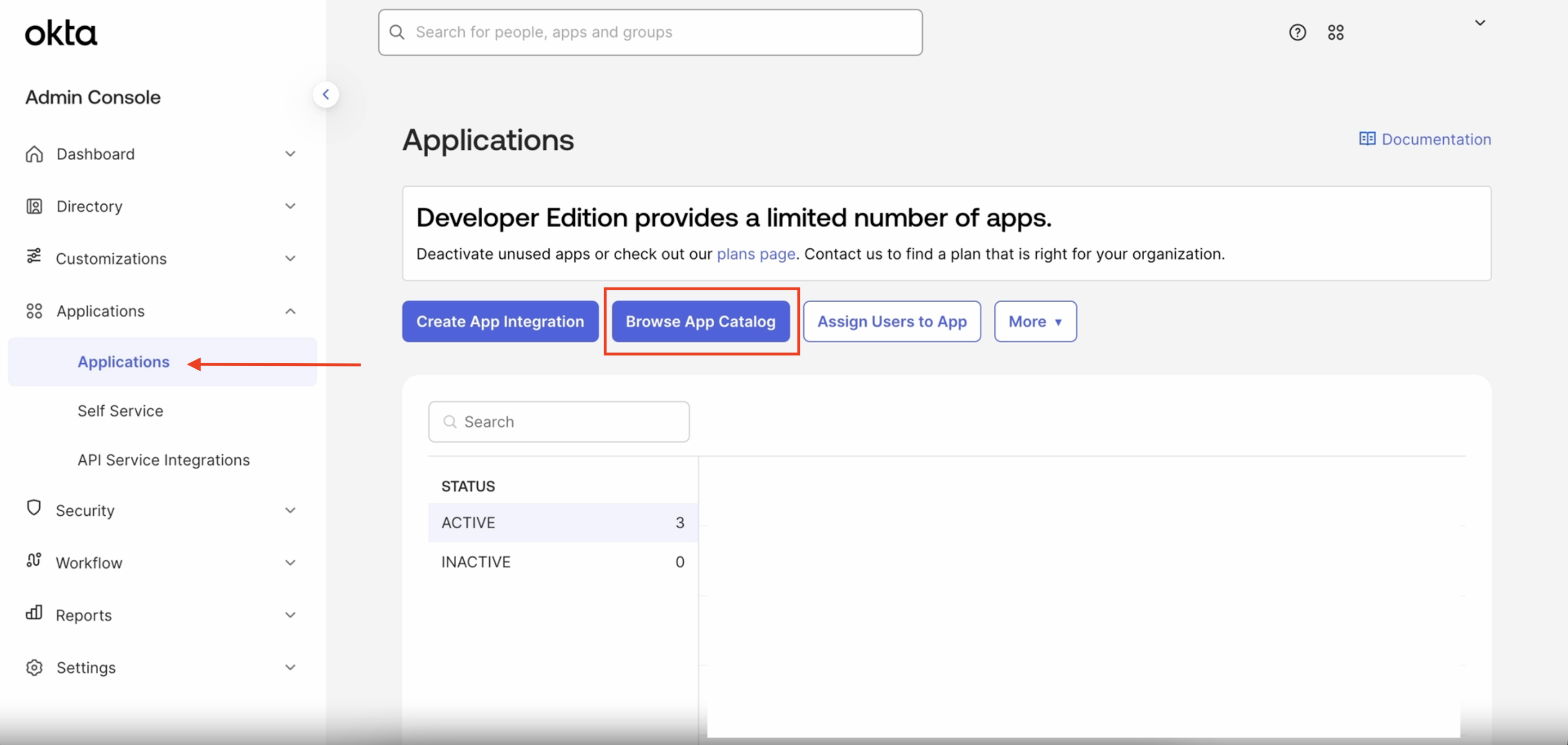The width and height of the screenshot is (1568, 745).
Task: Collapse the Applications section chevron
Action: click(x=290, y=311)
